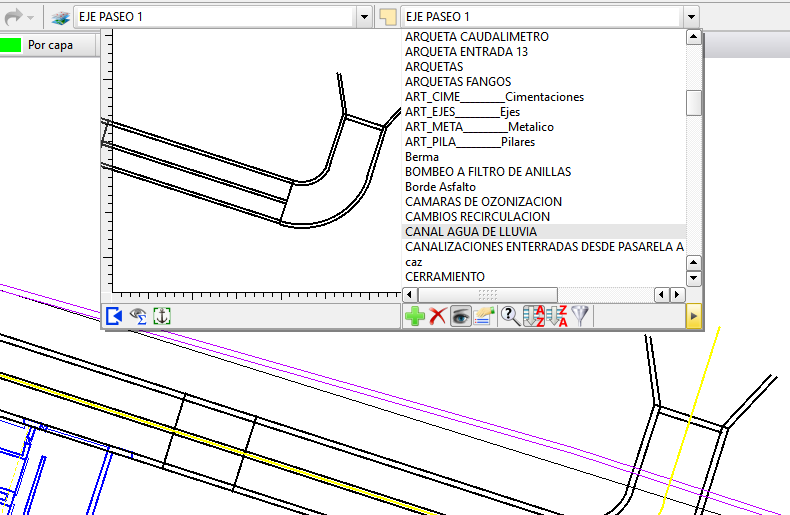This screenshot has height=515, width=790.
Task: Click the layers stack icon
Action: coord(60,18)
